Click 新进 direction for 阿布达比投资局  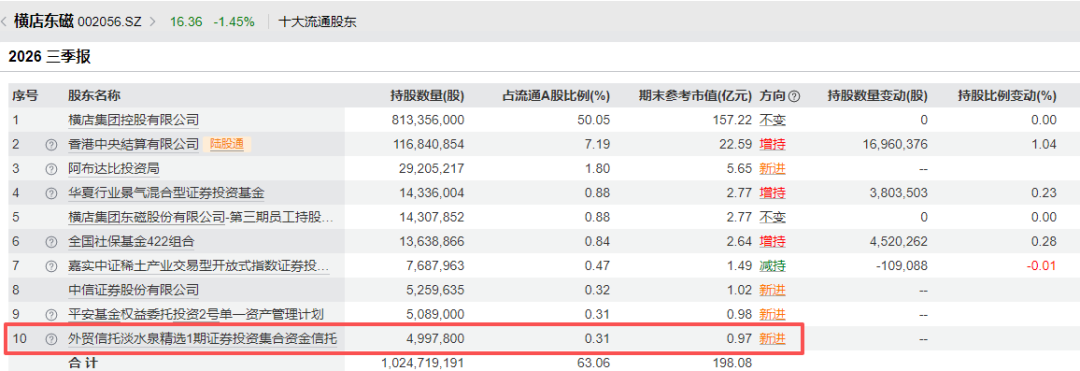772,169
